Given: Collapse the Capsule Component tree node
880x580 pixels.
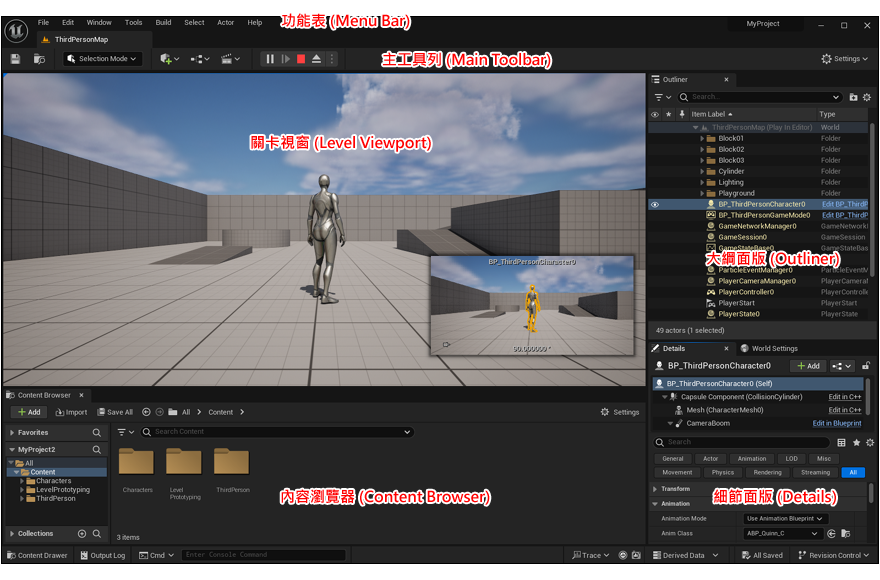Looking at the screenshot, I should [664, 397].
